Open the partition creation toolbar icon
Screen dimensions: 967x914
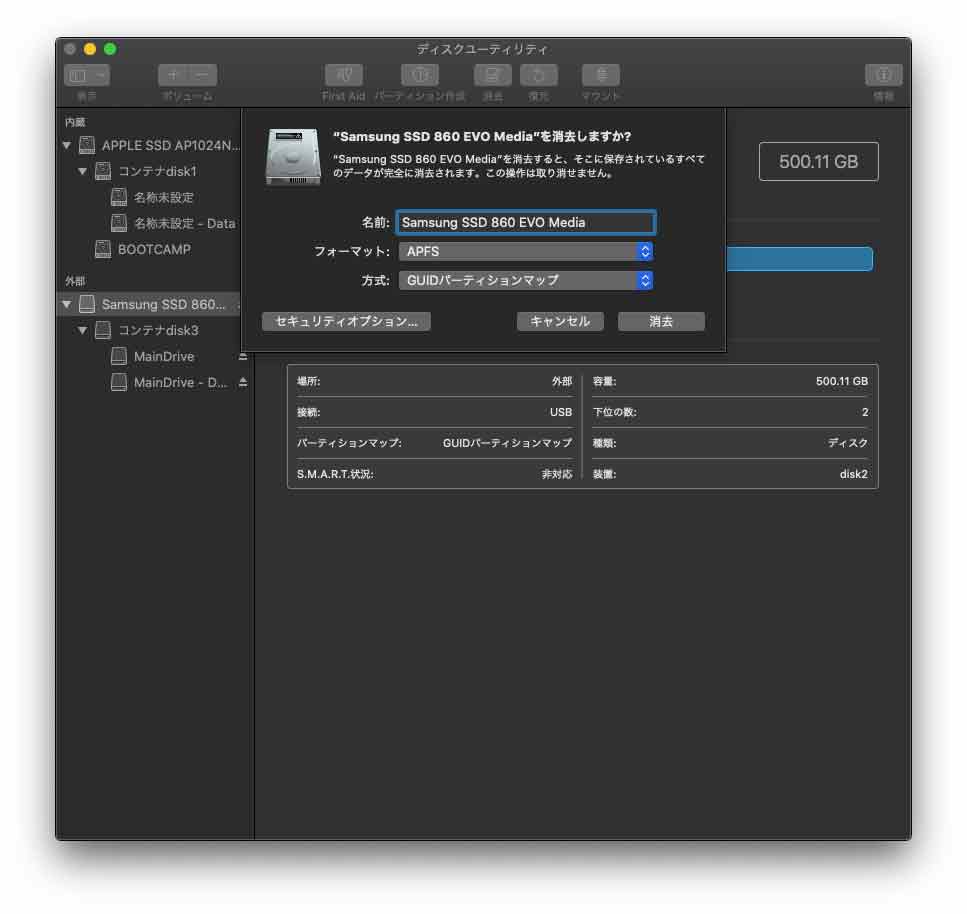[x=420, y=75]
